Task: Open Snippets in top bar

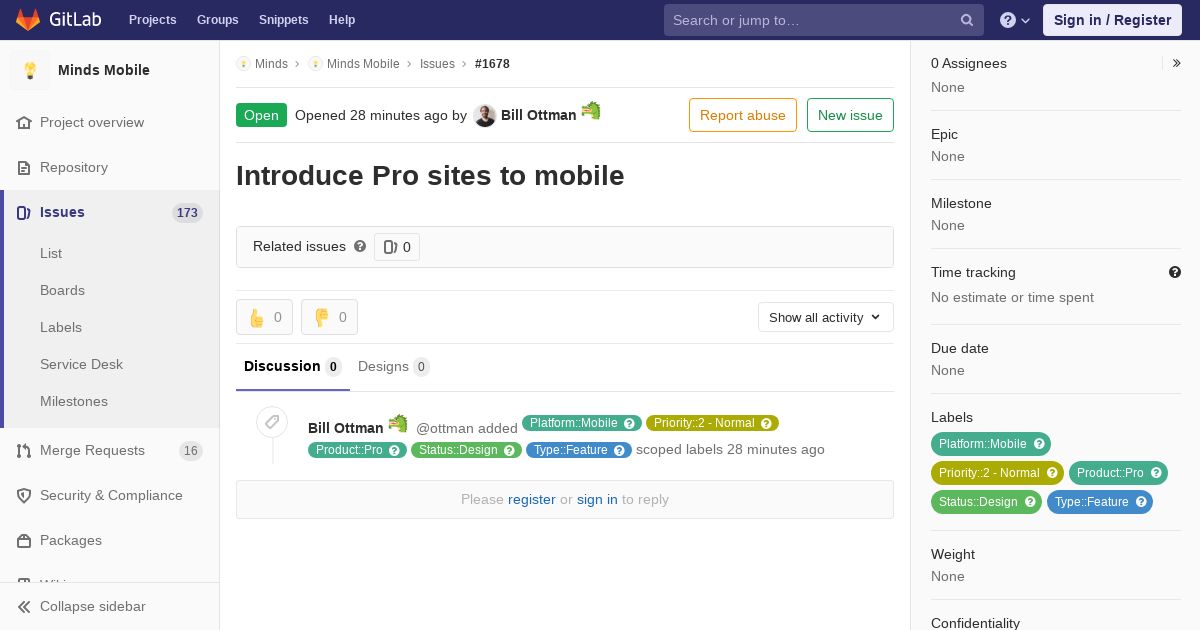Action: click(284, 20)
